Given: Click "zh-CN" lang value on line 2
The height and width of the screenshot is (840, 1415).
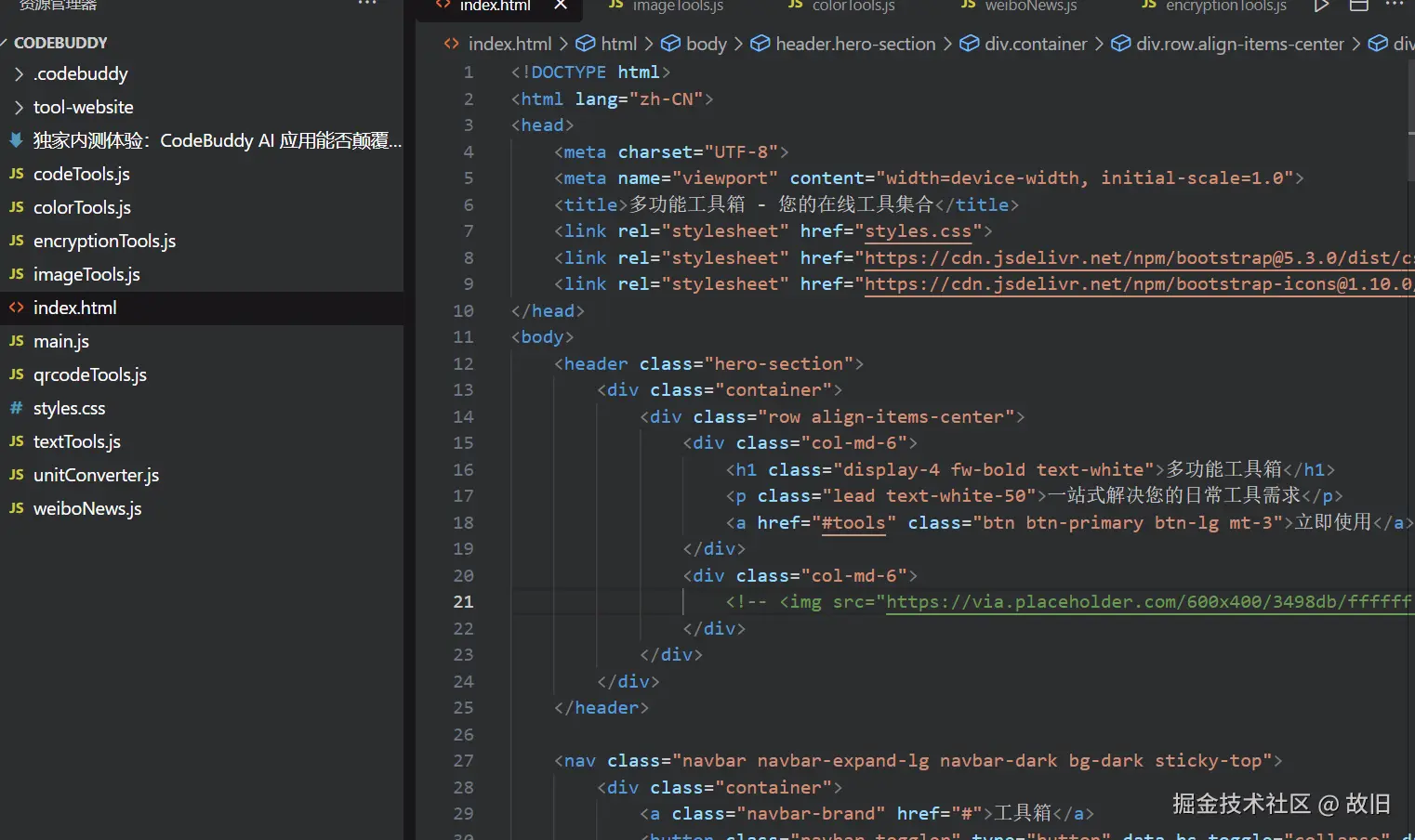Looking at the screenshot, I should 666,99.
